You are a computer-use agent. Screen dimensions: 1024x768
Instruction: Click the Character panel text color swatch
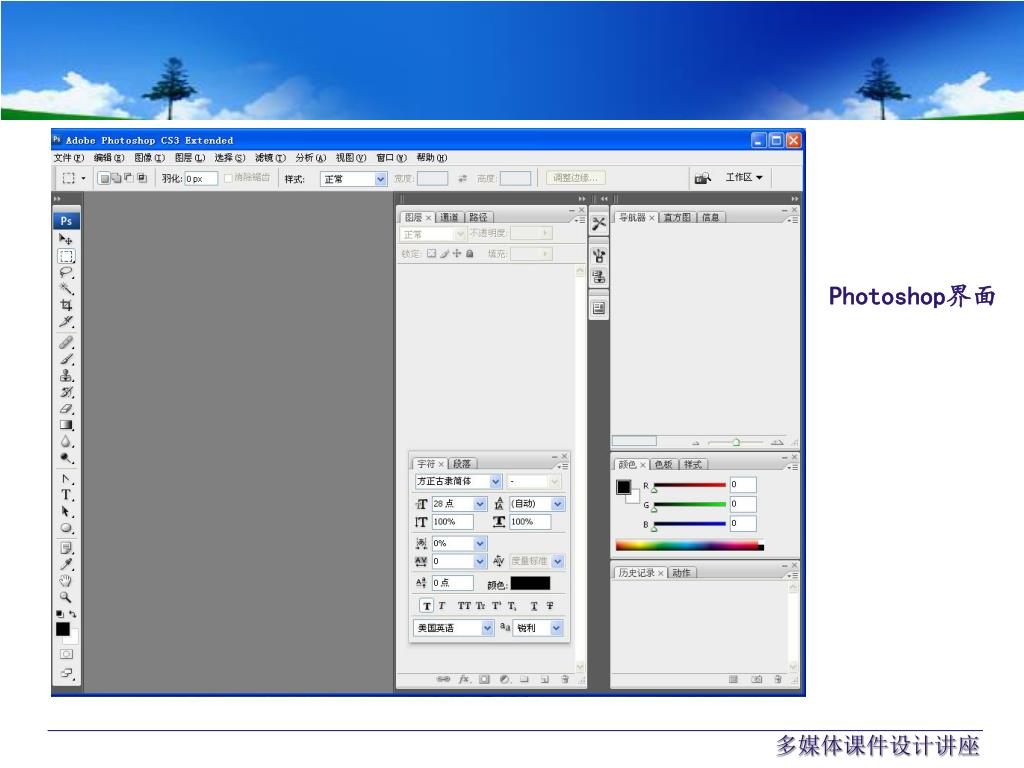(530, 583)
